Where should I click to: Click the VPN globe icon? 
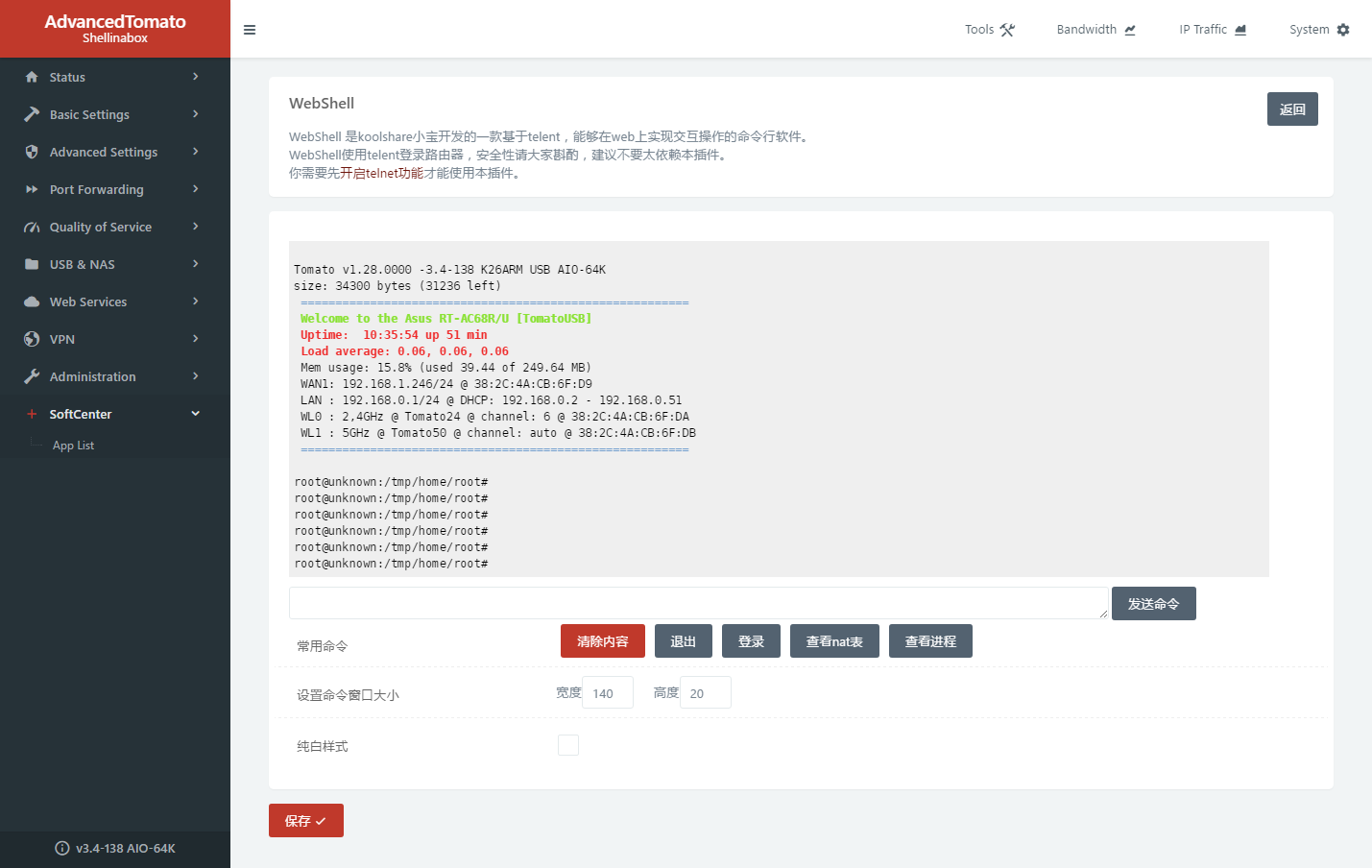pyautogui.click(x=32, y=339)
